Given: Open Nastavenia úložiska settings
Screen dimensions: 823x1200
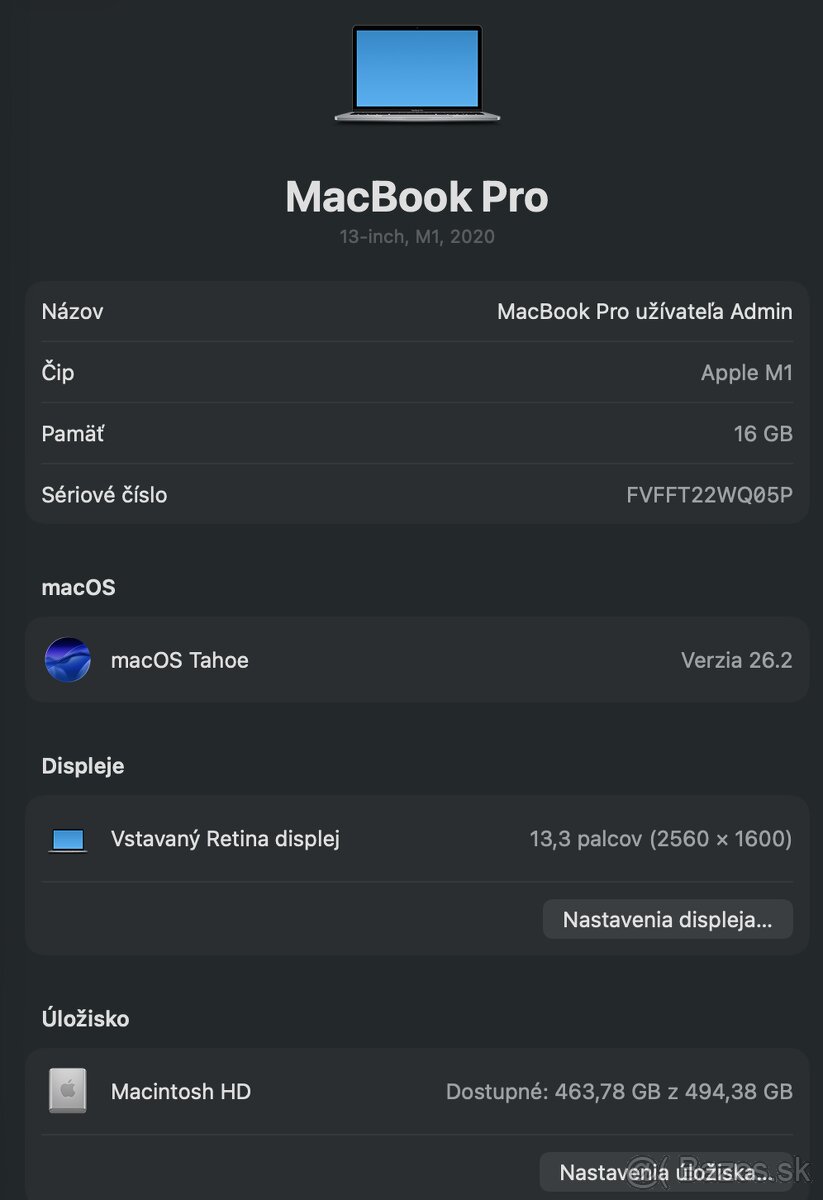Looking at the screenshot, I should (667, 1171).
